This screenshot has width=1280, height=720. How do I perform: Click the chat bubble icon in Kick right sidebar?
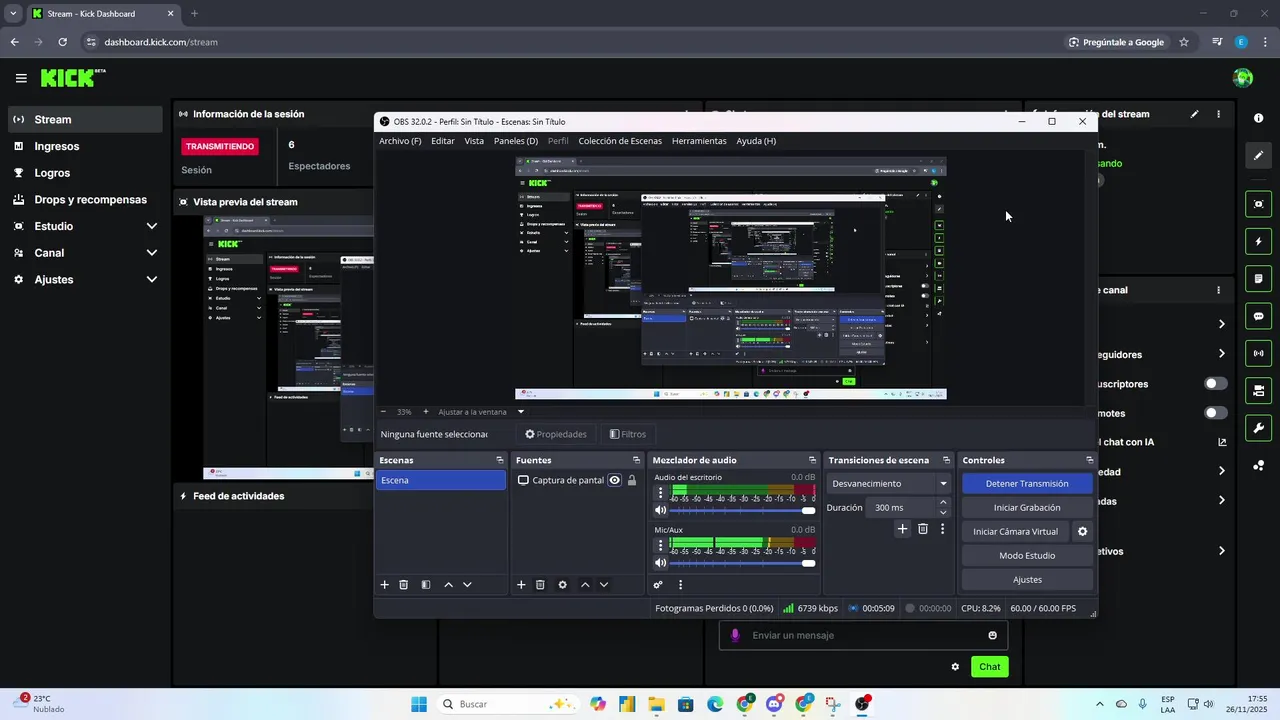click(1258, 316)
